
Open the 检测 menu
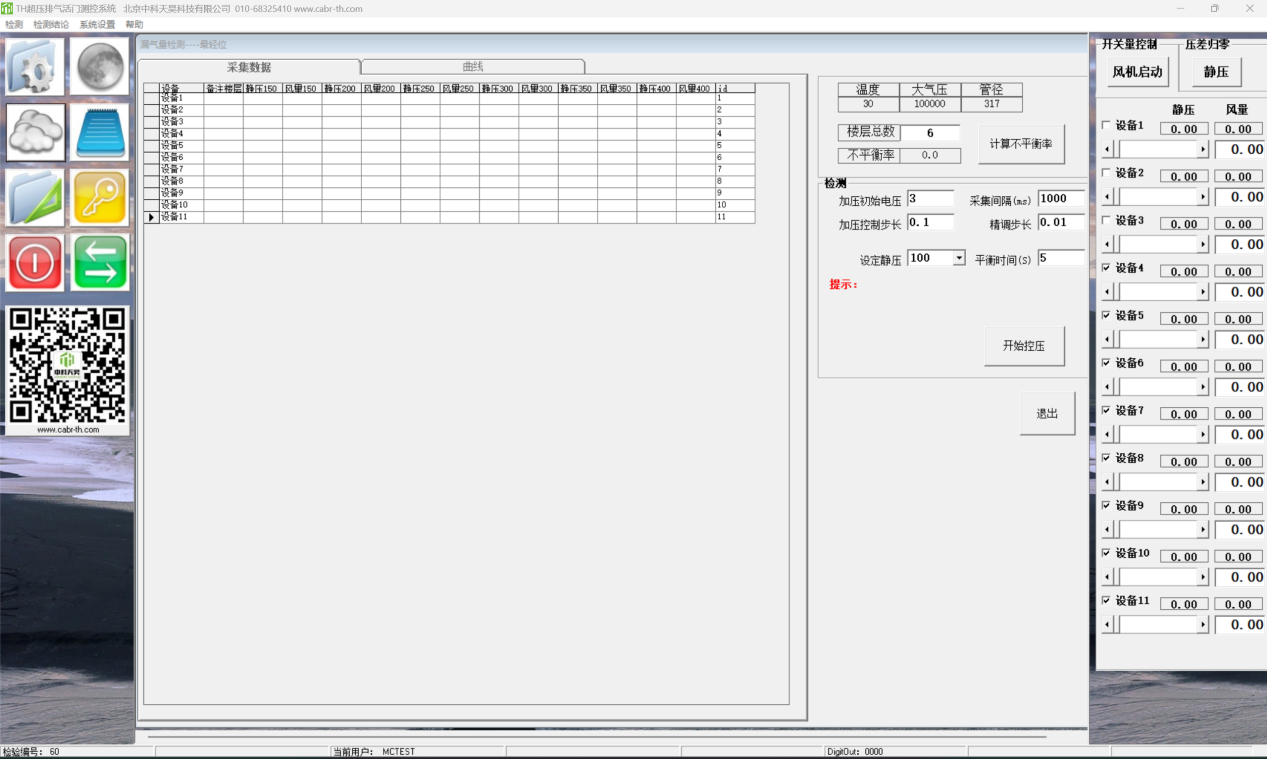tap(14, 25)
